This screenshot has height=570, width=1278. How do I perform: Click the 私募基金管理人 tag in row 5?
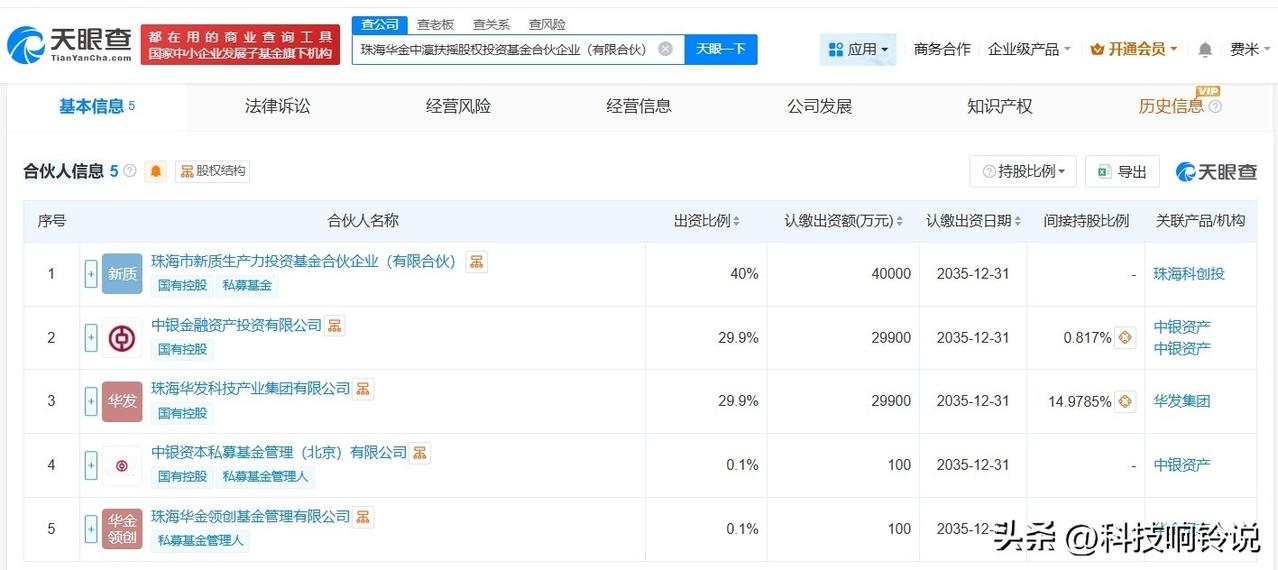tap(201, 540)
